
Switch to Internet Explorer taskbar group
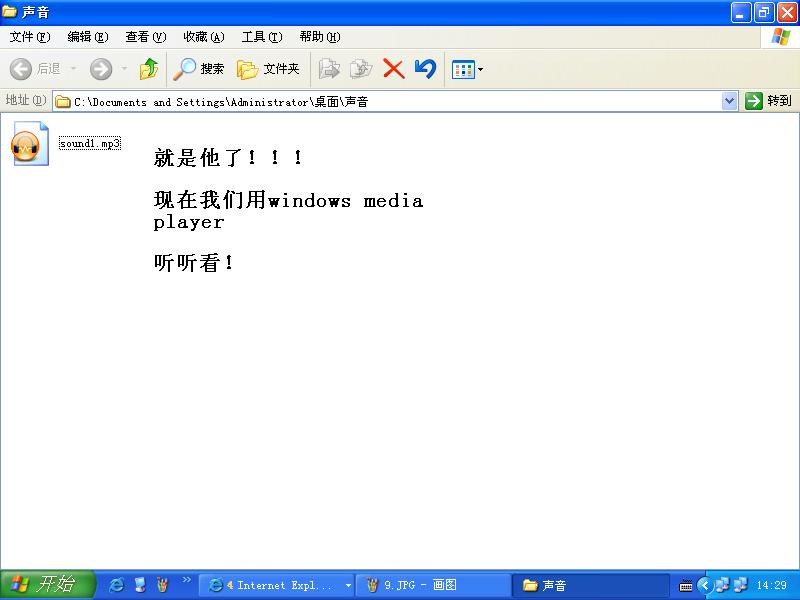pyautogui.click(x=276, y=585)
